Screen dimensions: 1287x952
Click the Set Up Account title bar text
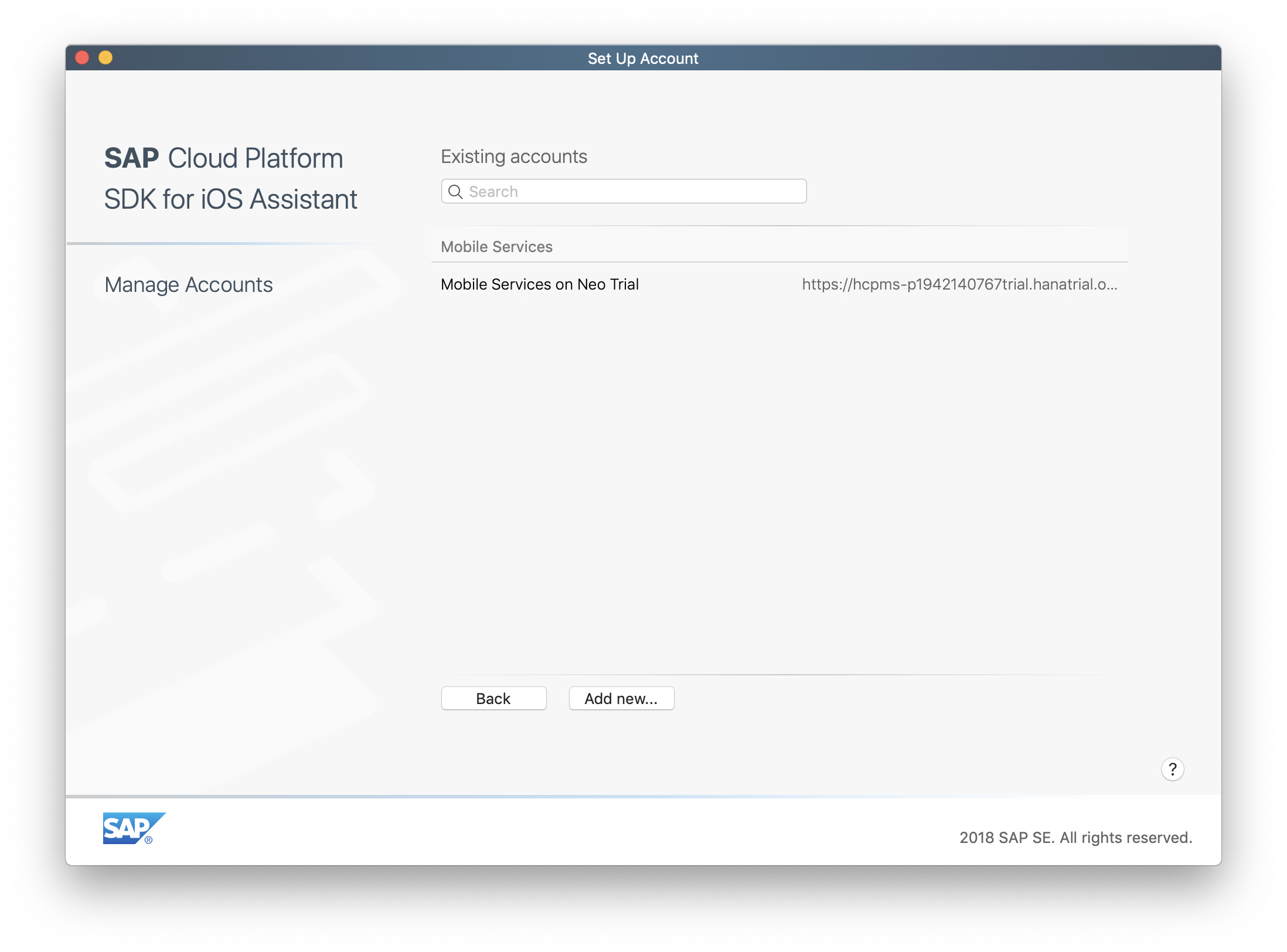tap(643, 59)
